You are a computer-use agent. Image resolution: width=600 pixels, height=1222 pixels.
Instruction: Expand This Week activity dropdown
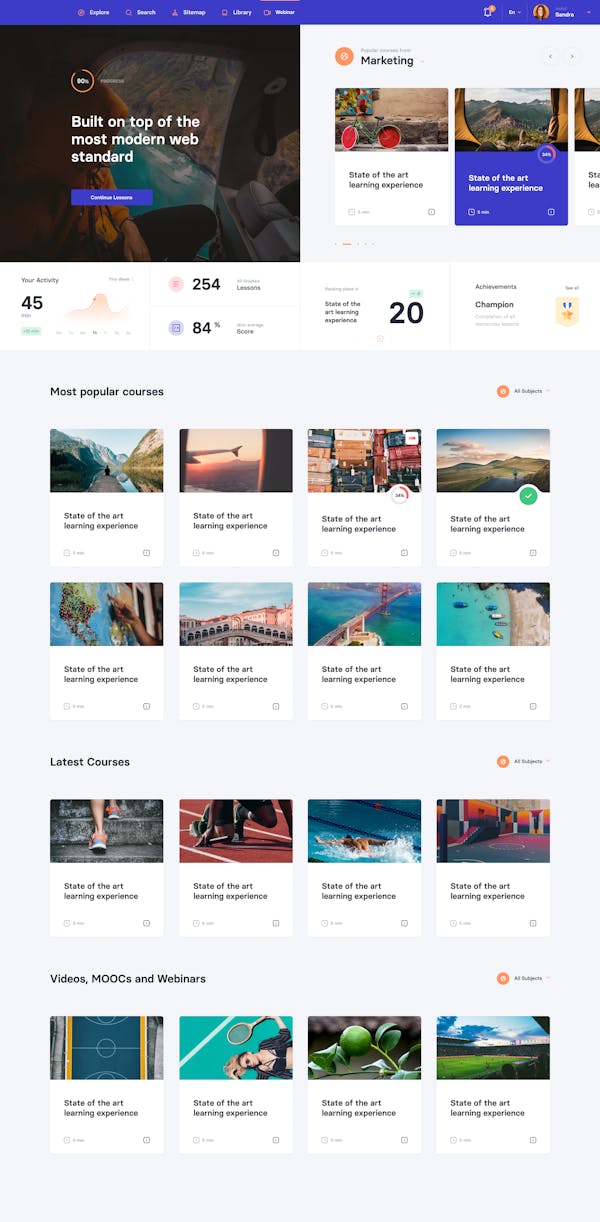pos(120,279)
